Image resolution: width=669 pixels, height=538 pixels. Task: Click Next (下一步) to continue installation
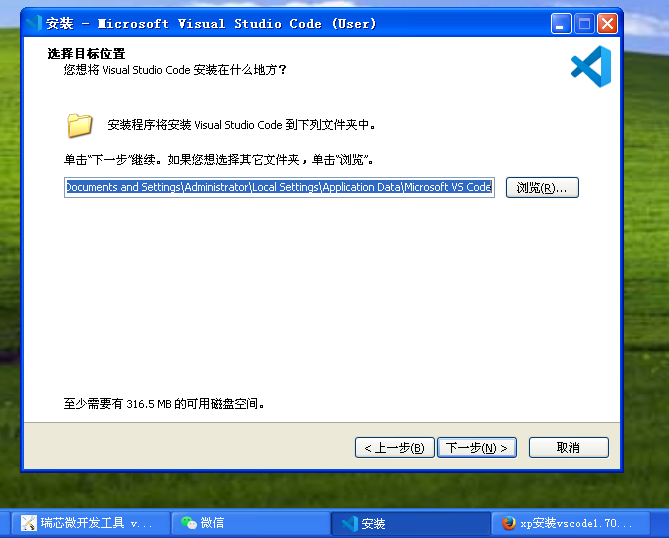[477, 448]
